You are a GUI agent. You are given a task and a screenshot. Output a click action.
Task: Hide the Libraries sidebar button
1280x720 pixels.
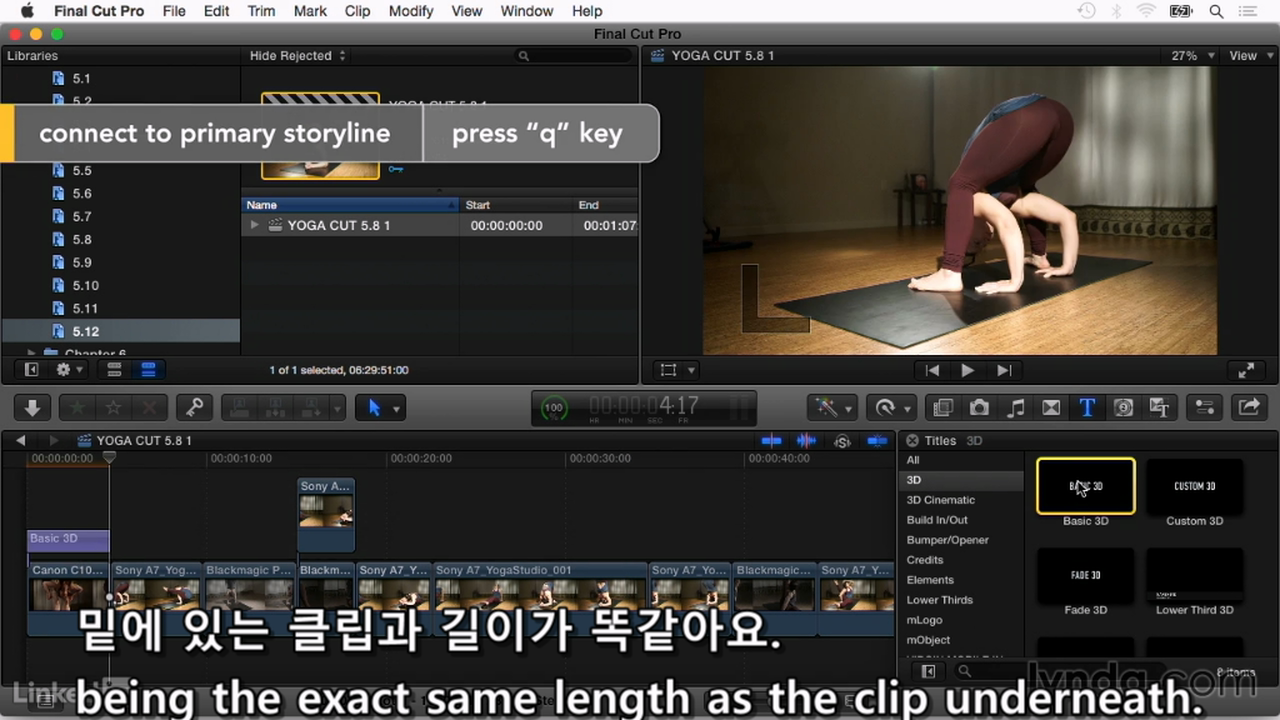coord(31,370)
